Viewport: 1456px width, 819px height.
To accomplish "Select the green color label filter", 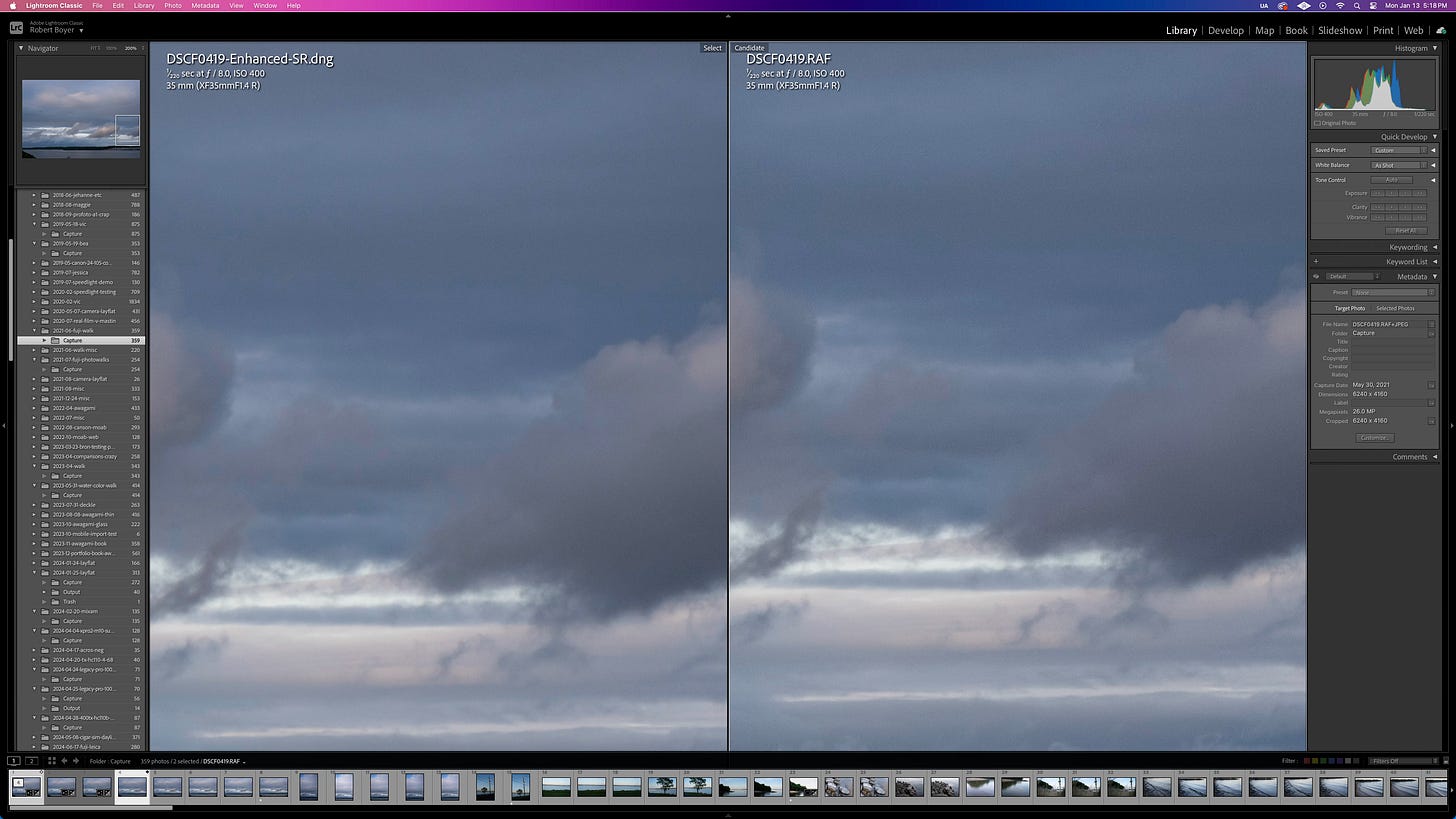I will click(1323, 760).
